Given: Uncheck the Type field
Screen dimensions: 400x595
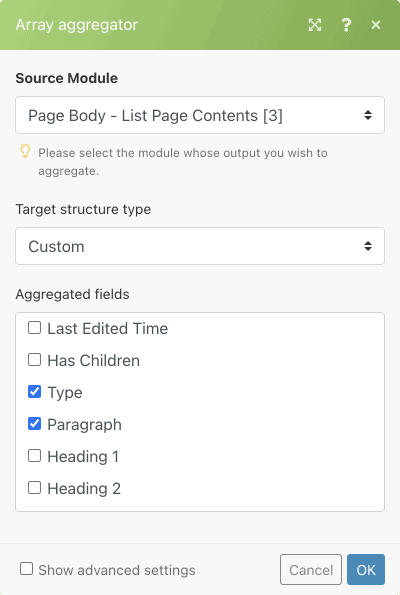Looking at the screenshot, I should [x=35, y=392].
